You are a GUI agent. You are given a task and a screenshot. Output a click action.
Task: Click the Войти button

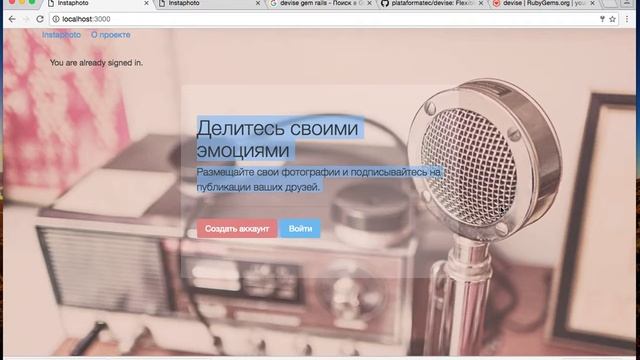click(300, 229)
